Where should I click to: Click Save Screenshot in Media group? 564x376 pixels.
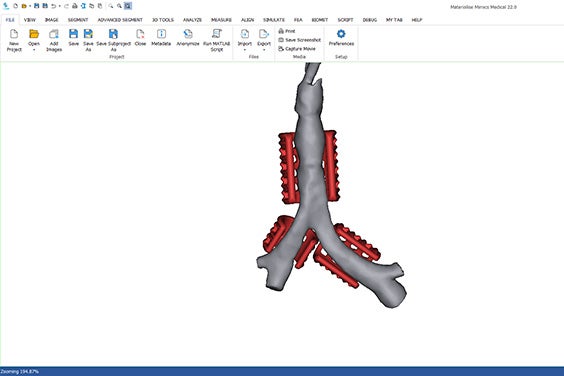(x=300, y=40)
